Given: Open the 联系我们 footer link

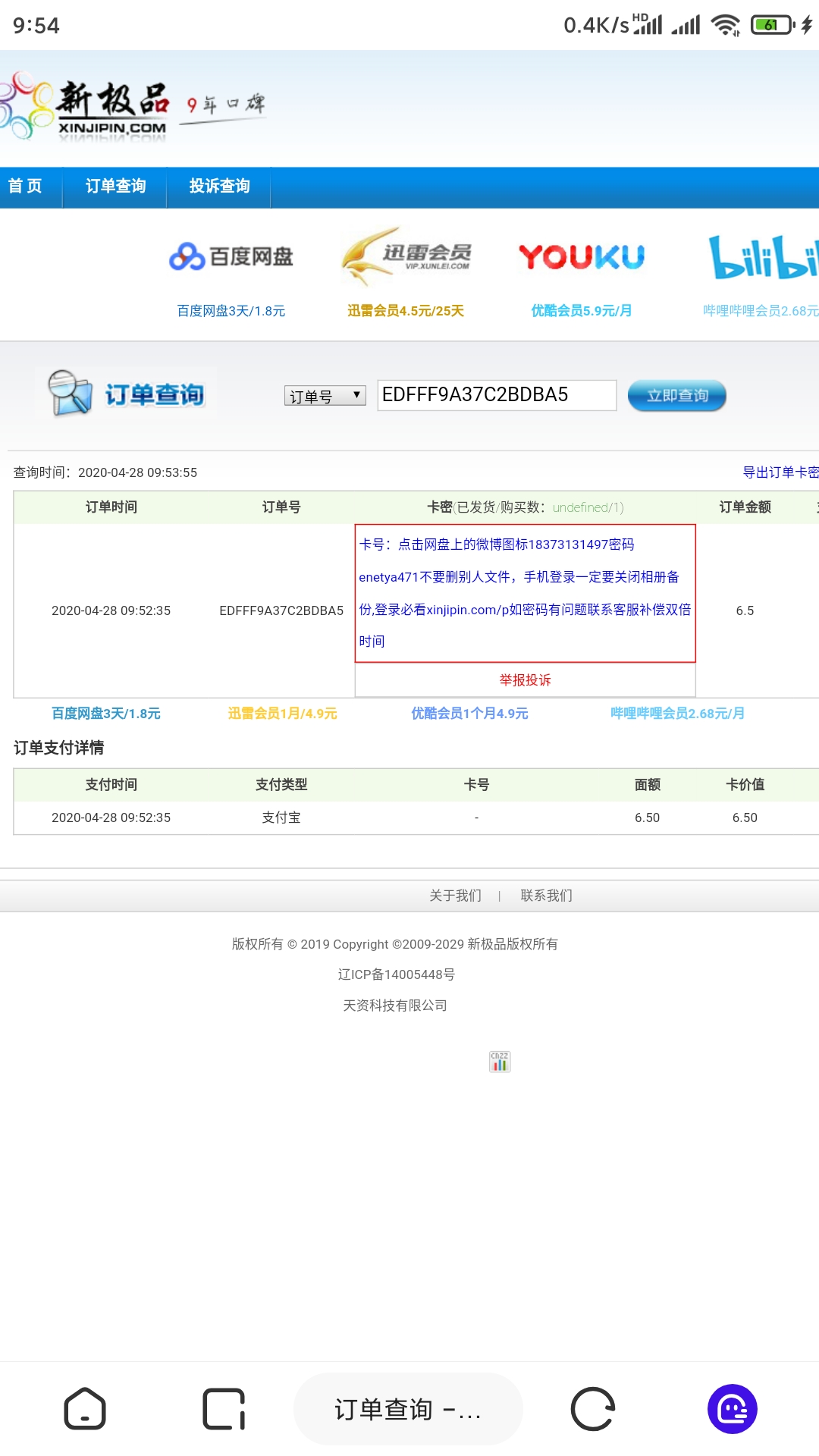Looking at the screenshot, I should [x=546, y=896].
